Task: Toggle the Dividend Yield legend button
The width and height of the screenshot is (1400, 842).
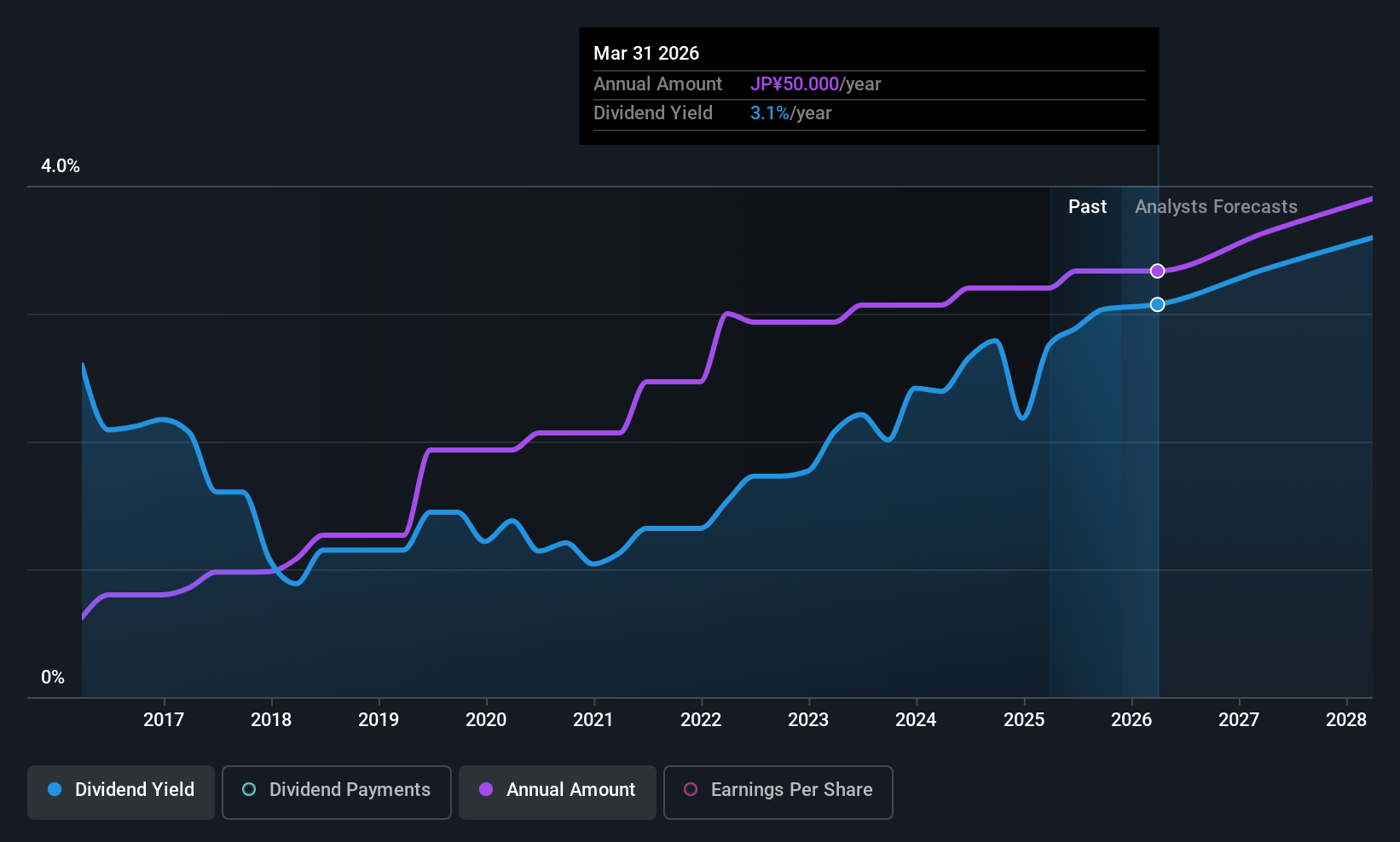Action: coord(121,792)
